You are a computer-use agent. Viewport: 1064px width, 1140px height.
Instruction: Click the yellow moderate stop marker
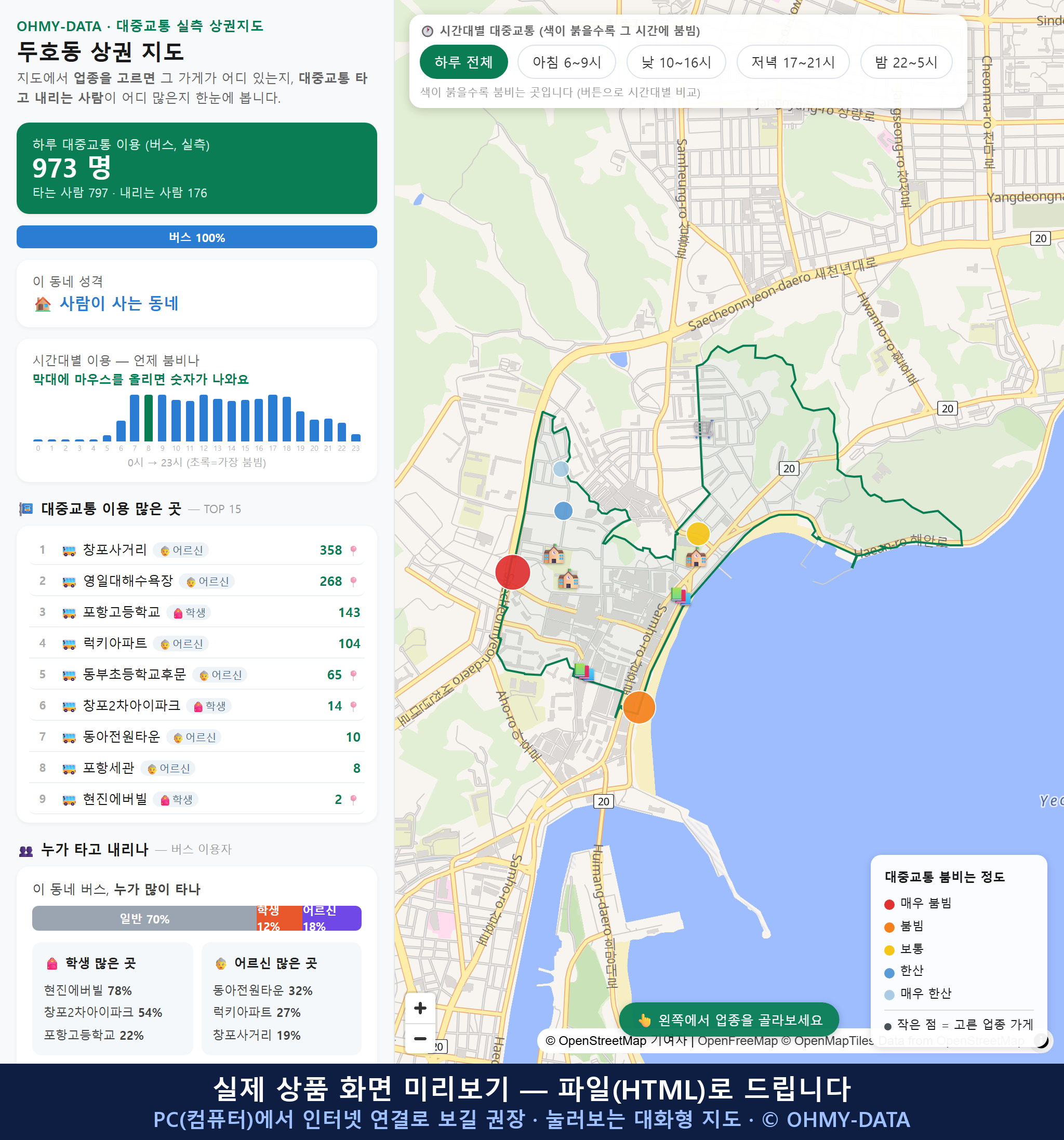click(698, 534)
